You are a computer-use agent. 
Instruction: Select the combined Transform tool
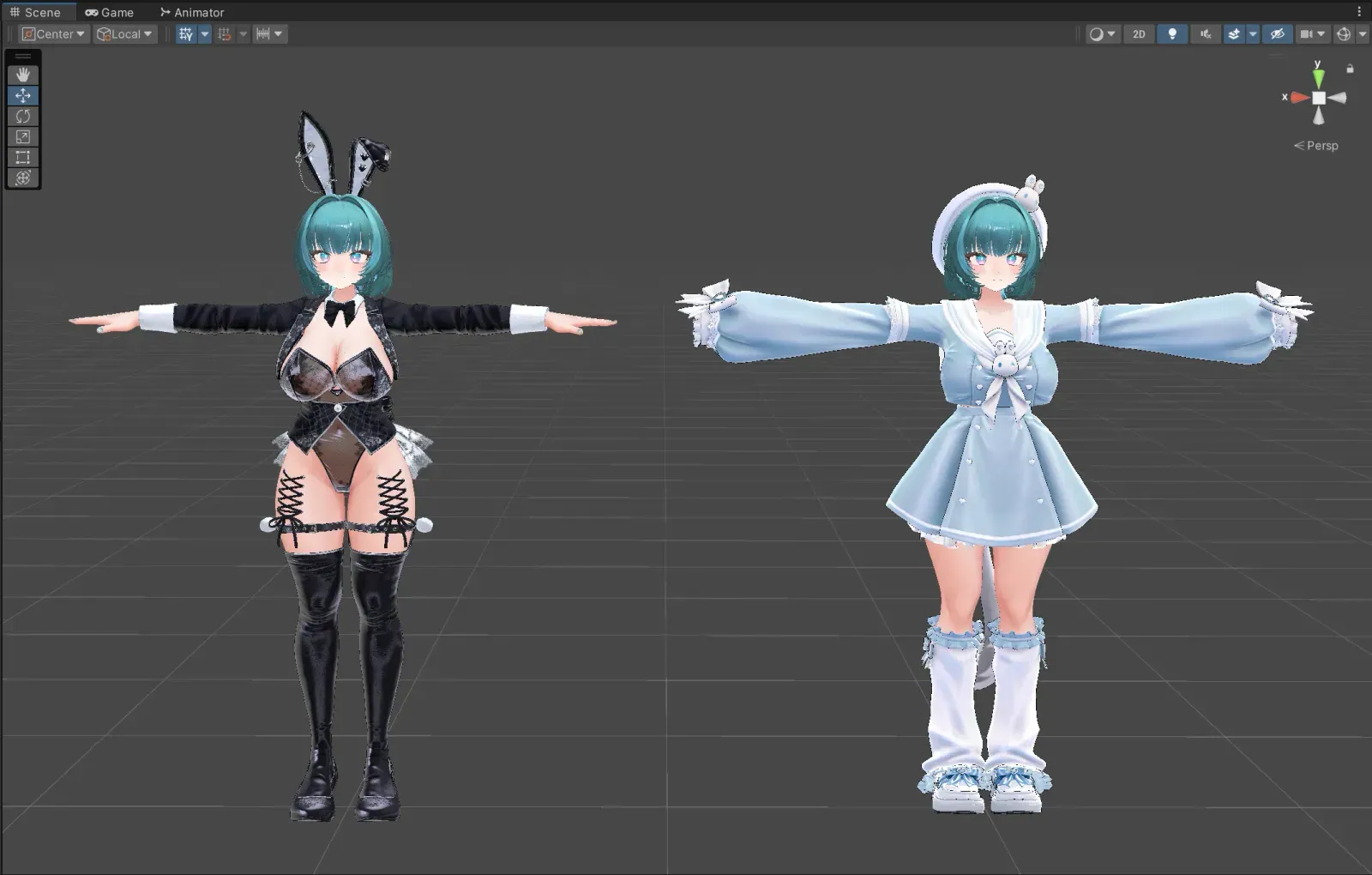point(23,178)
